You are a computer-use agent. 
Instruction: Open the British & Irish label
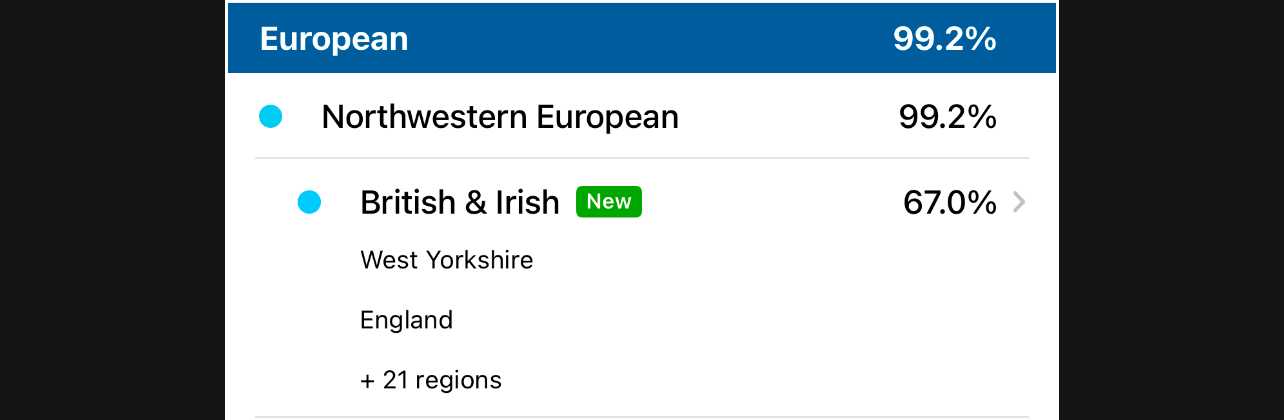pyautogui.click(x=460, y=203)
